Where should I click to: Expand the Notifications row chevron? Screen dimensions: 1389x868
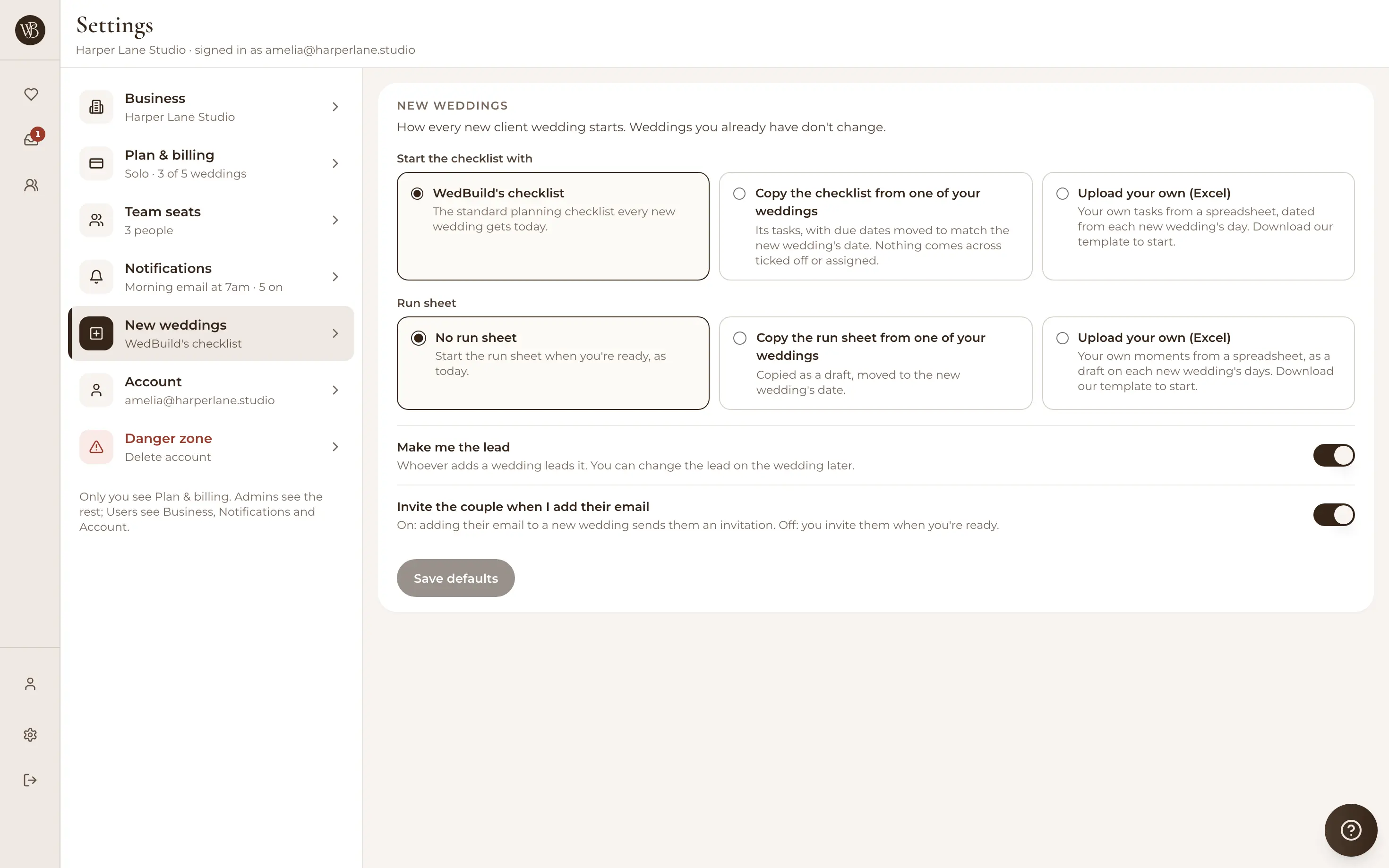(335, 277)
